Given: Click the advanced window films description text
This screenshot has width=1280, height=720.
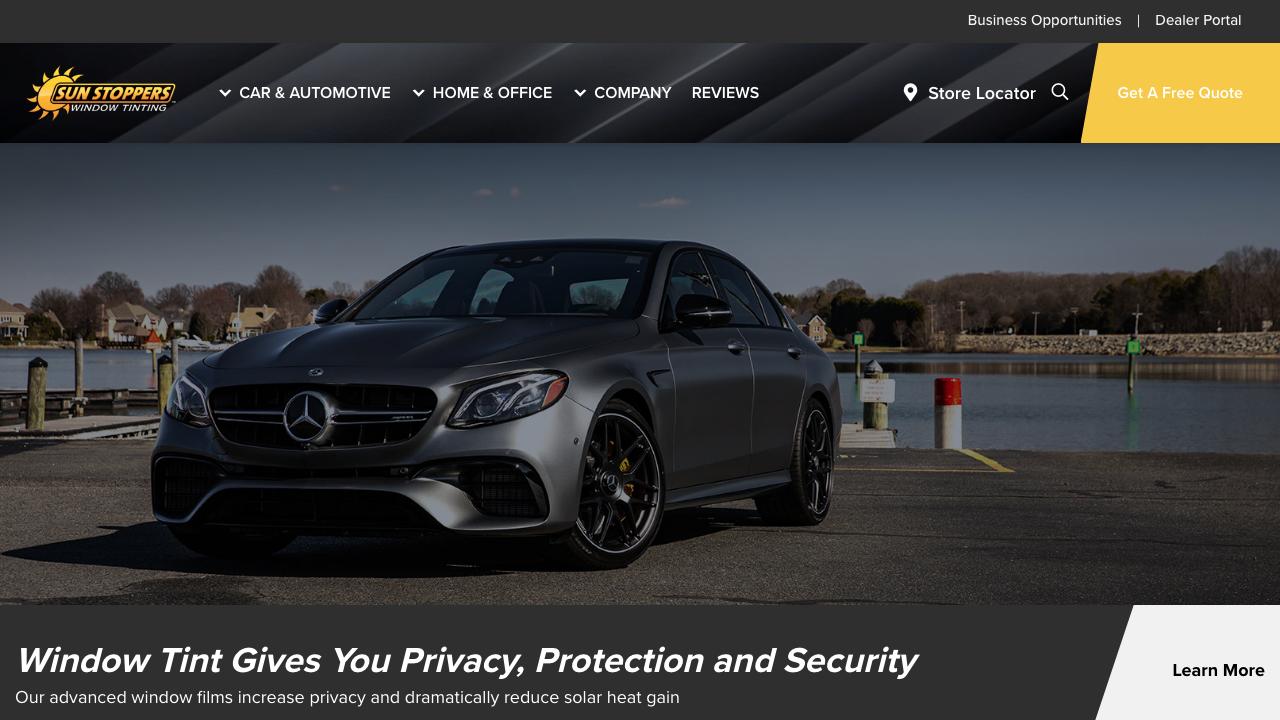Looking at the screenshot, I should [x=347, y=697].
